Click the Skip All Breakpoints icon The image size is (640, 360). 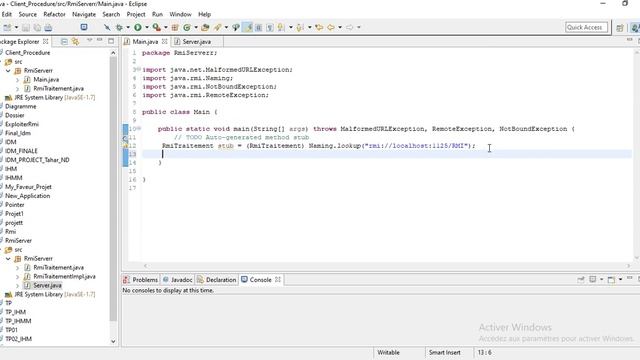click(107, 27)
